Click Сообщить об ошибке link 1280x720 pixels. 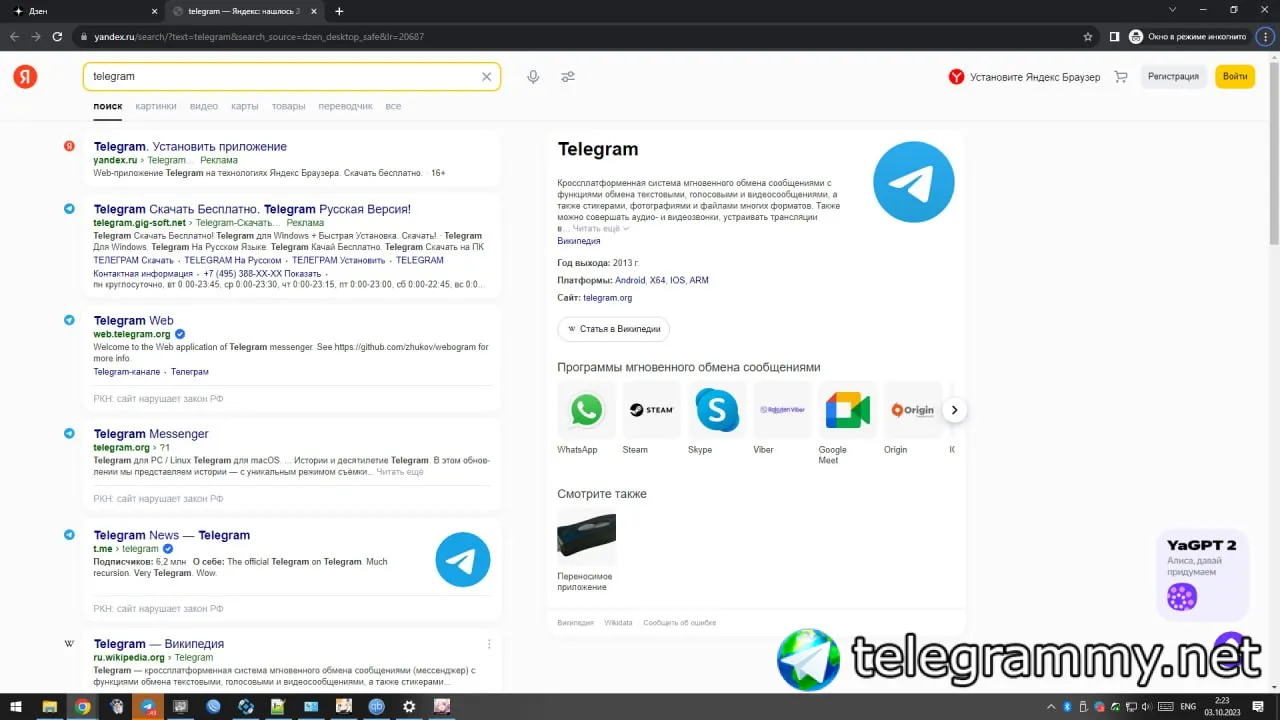click(680, 623)
